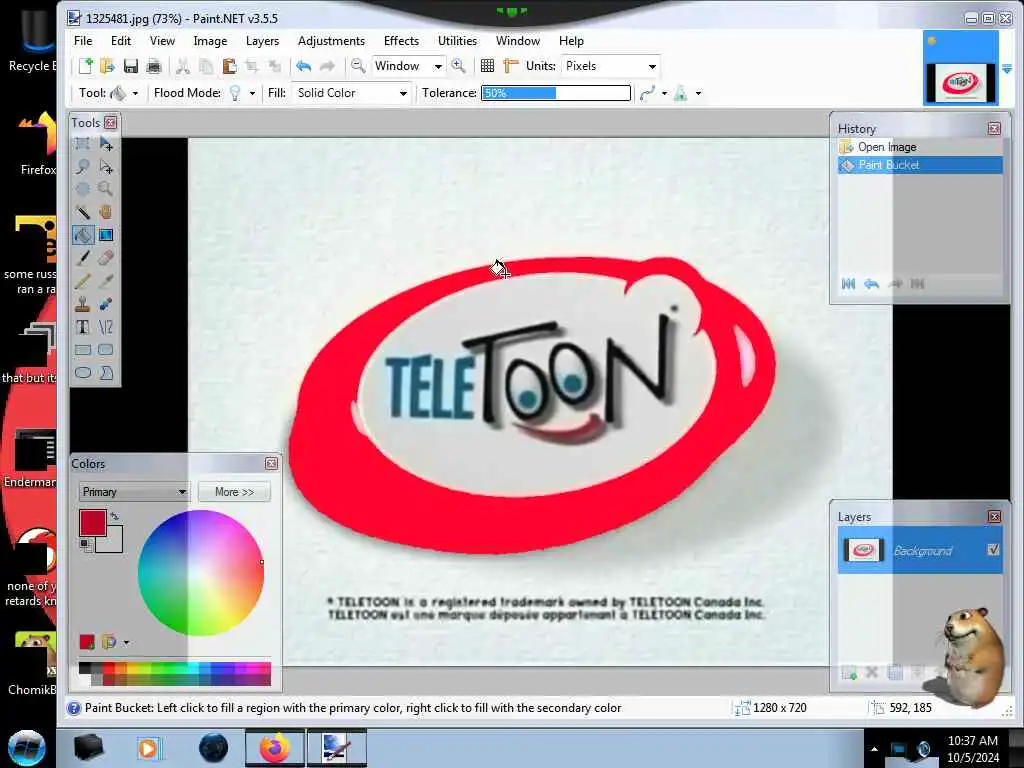The image size is (1024, 768).
Task: Toggle Background layer visibility checkbox
Action: 993,550
